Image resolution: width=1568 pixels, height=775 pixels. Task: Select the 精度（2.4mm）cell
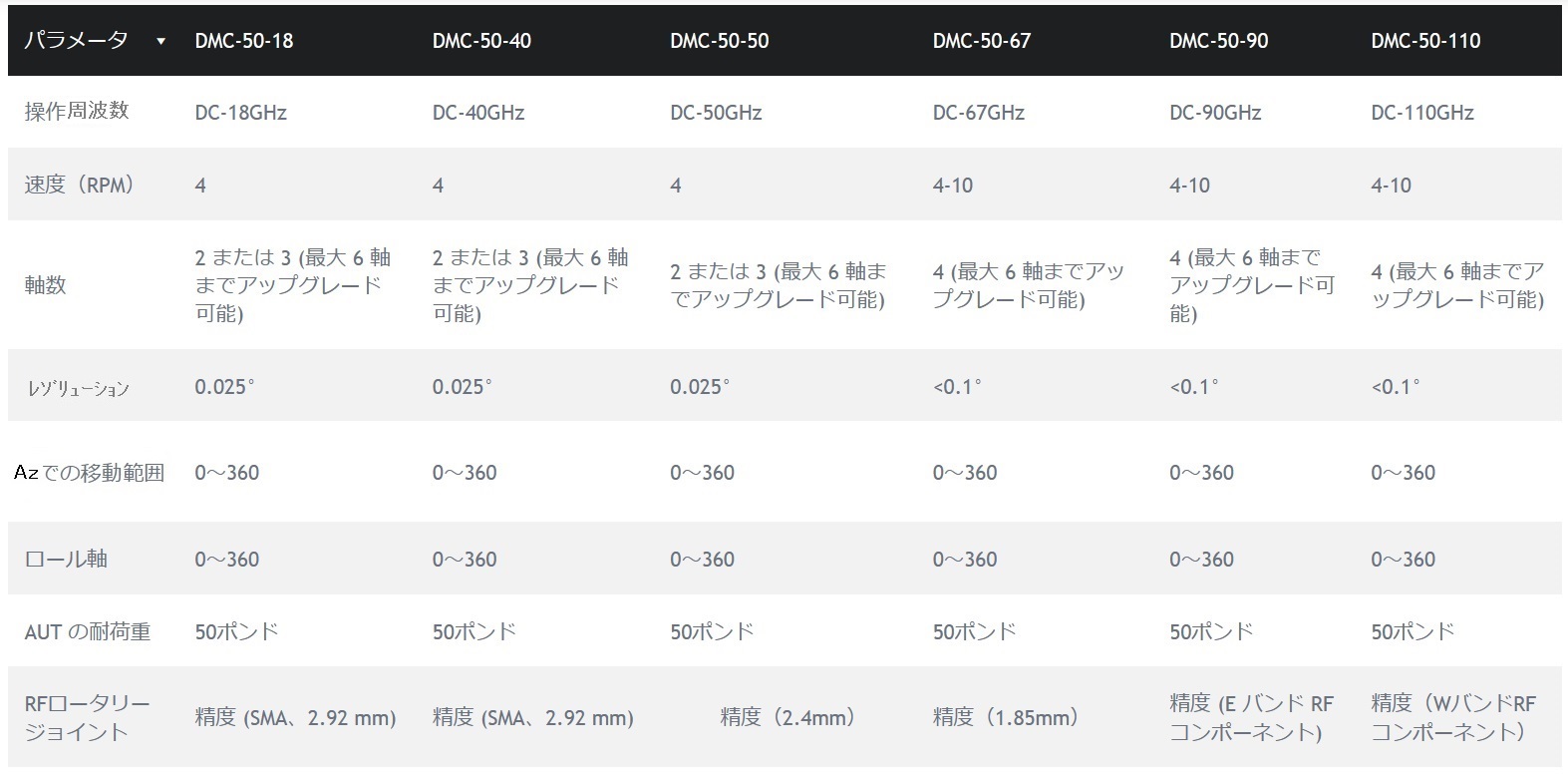pyautogui.click(x=787, y=717)
